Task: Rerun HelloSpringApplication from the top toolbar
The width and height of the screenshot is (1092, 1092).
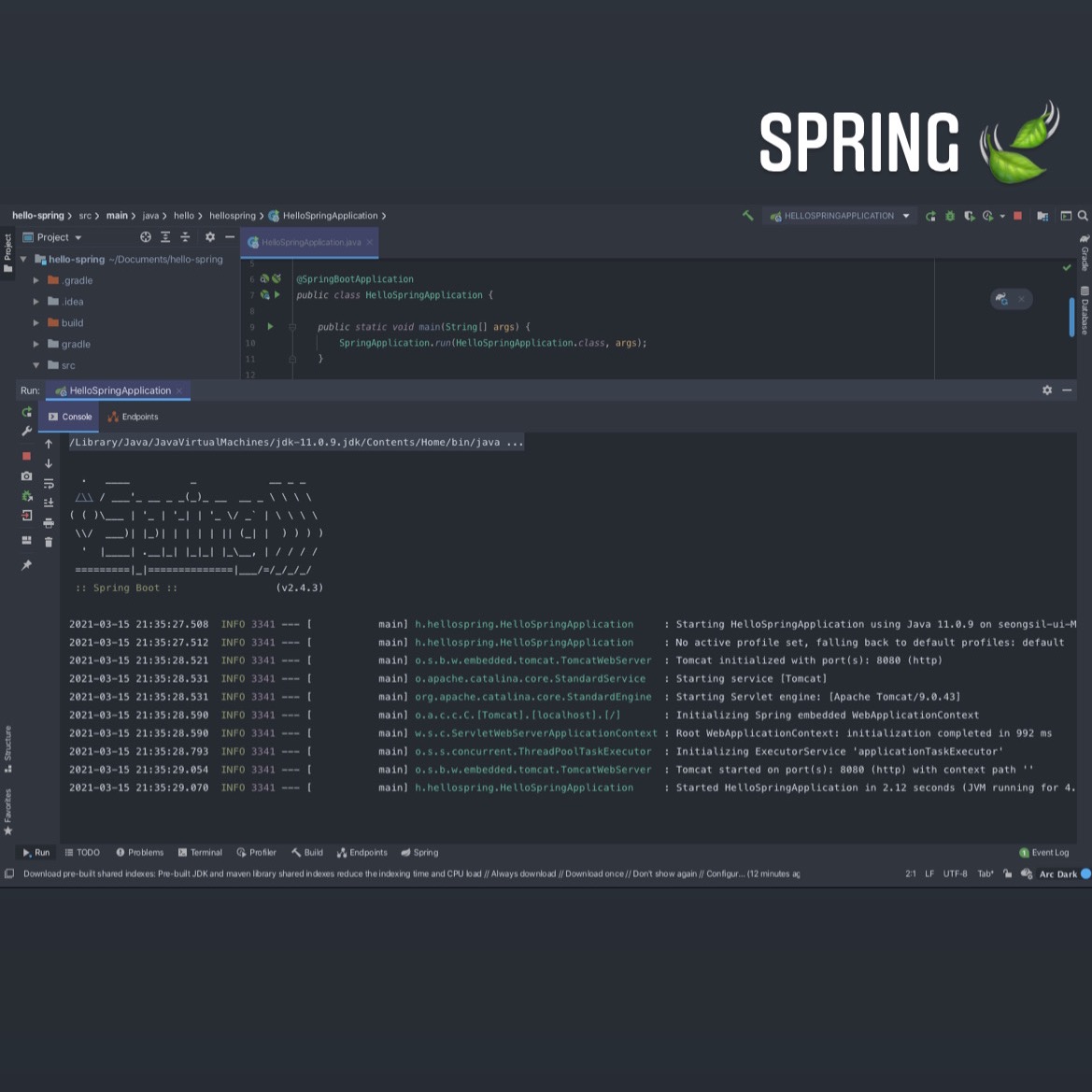Action: coord(930,216)
